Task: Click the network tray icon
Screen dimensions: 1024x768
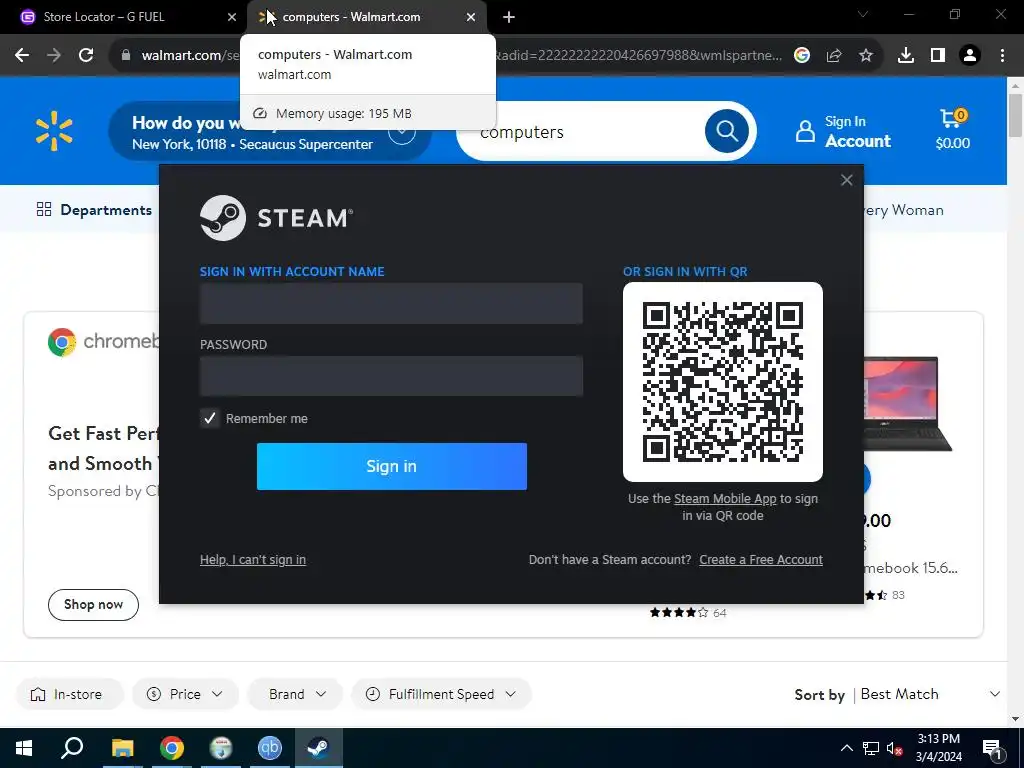Action: click(871, 748)
